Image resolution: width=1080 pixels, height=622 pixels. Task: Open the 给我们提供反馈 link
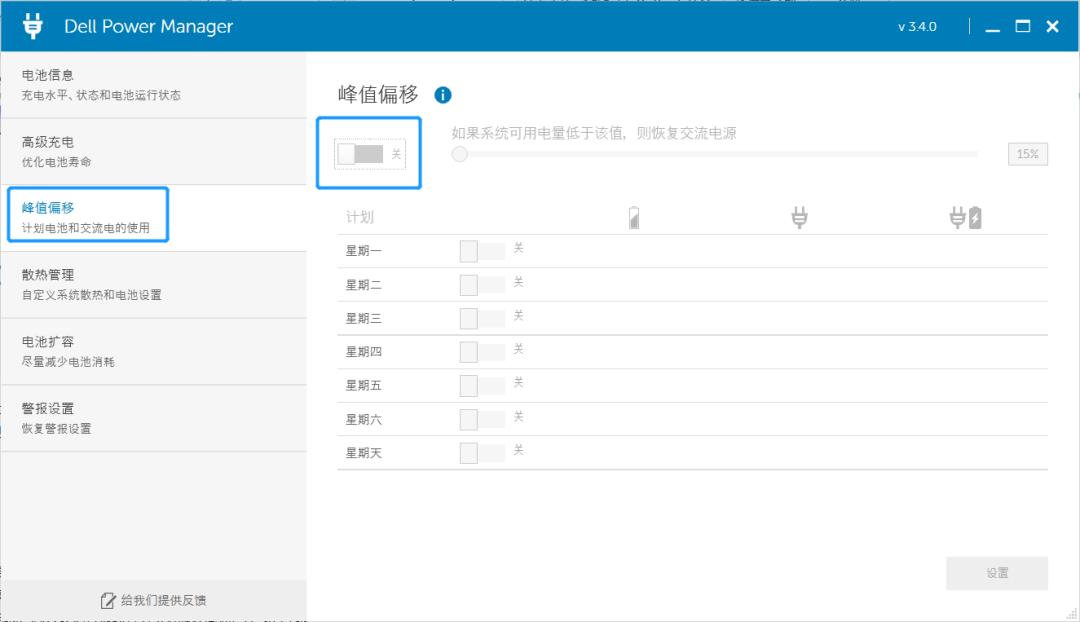pos(163,601)
